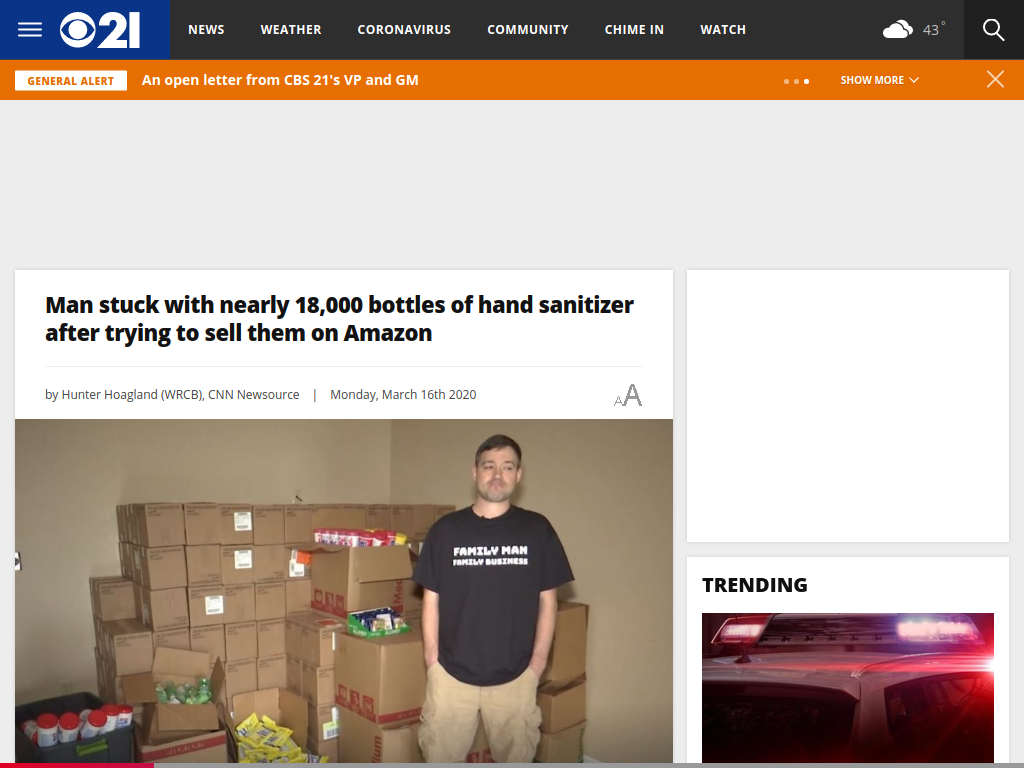This screenshot has width=1024, height=768.
Task: Dismiss the orange alert banner
Action: 995,80
